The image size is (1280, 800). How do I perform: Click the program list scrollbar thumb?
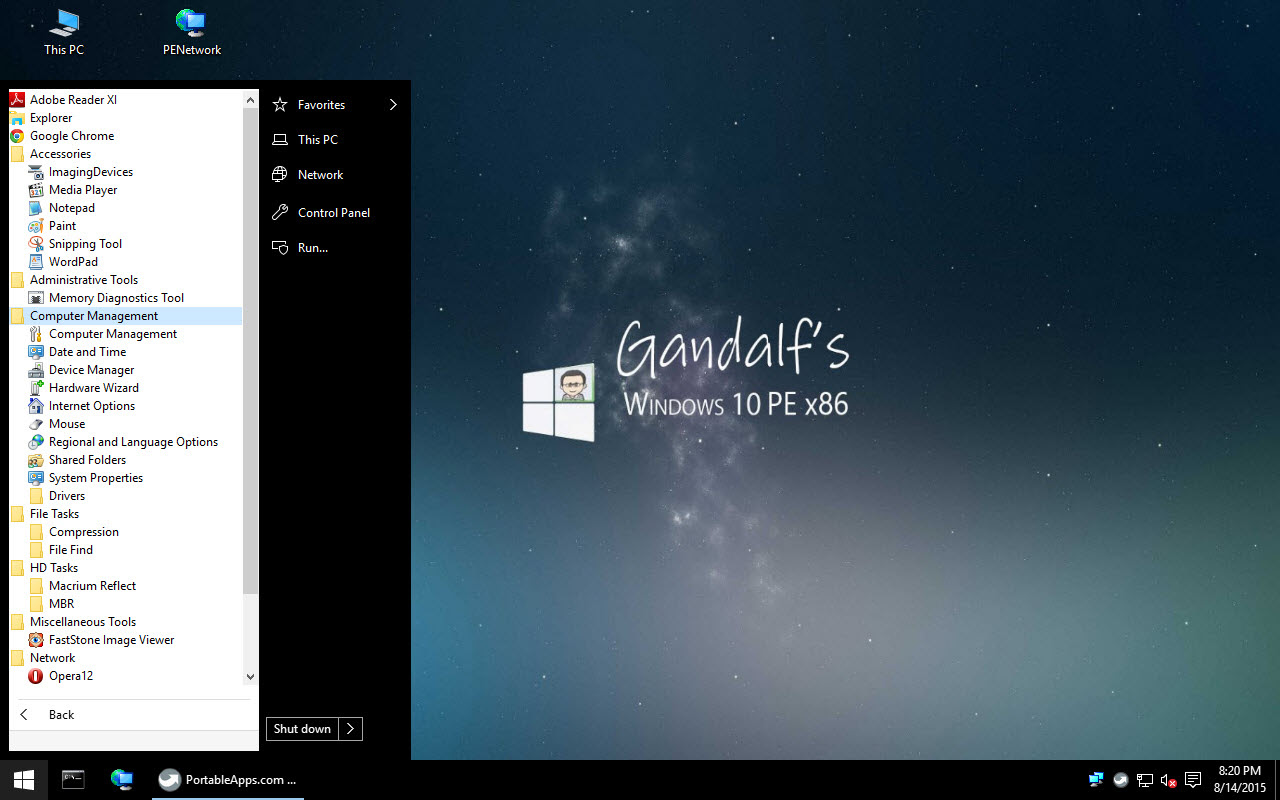coord(251,351)
